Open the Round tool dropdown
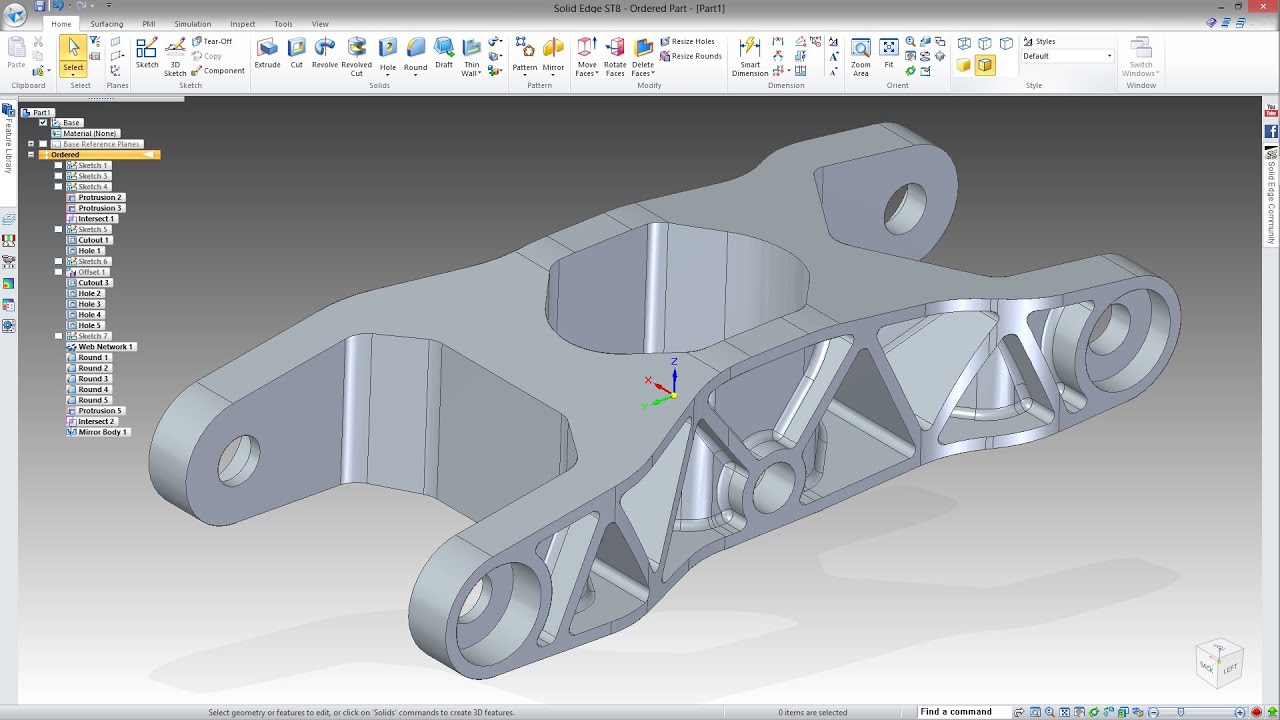The height and width of the screenshot is (720, 1280). pos(416,74)
